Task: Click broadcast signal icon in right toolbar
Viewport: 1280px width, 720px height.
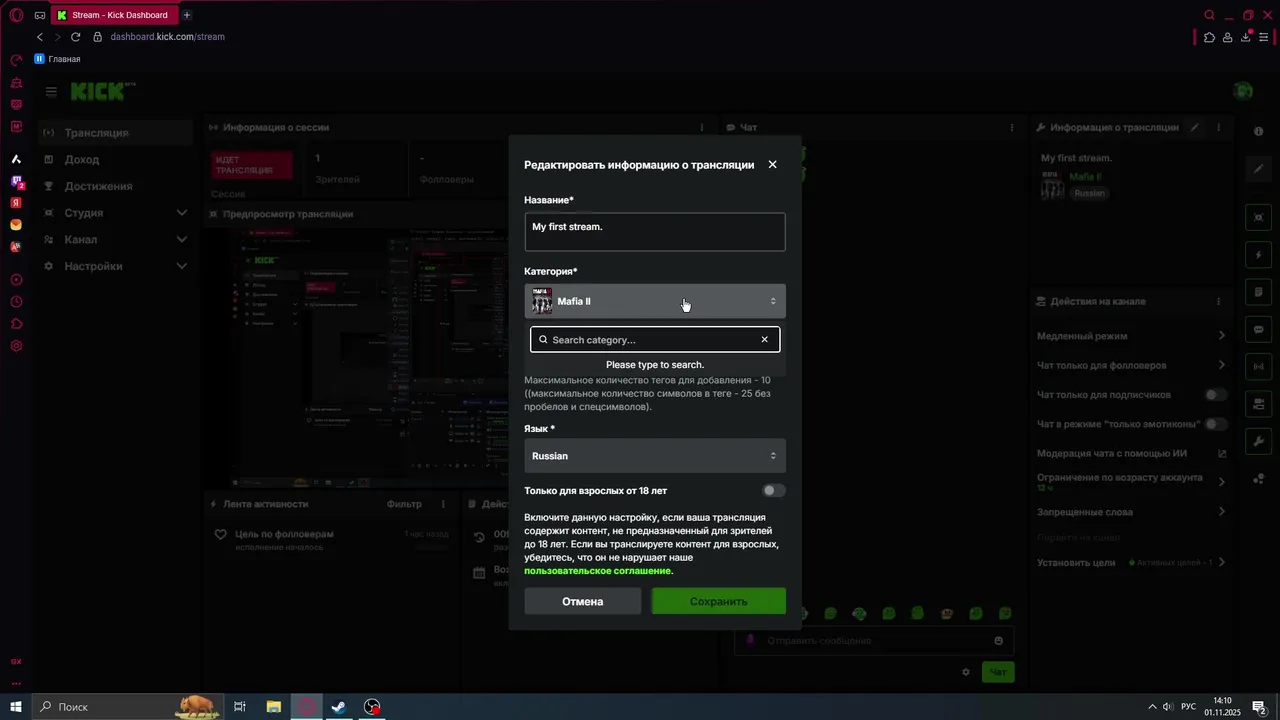Action: pyautogui.click(x=1259, y=367)
